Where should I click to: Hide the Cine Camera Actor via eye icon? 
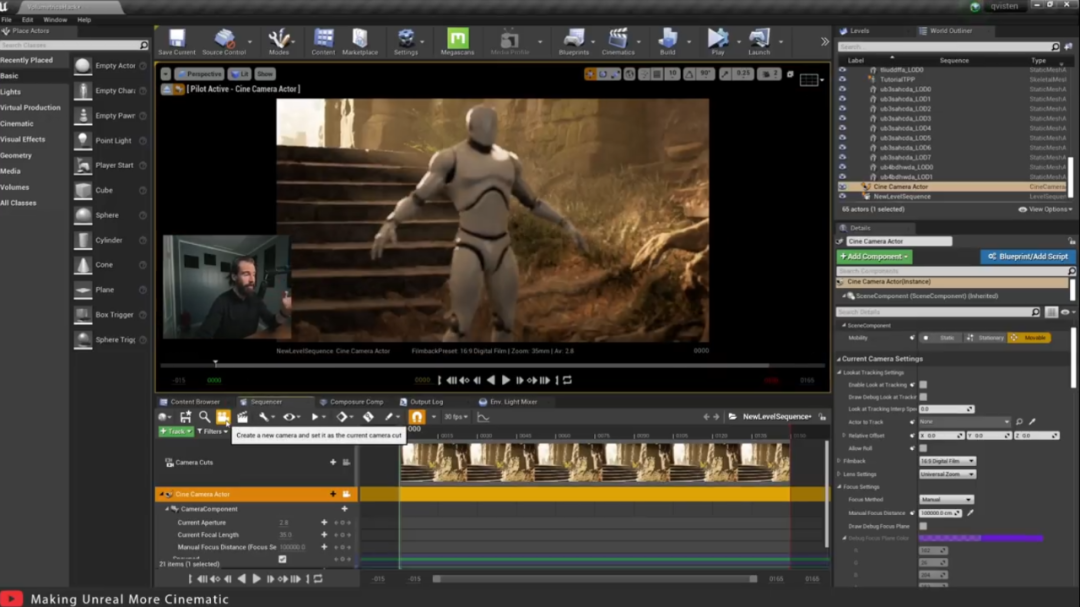(x=842, y=187)
